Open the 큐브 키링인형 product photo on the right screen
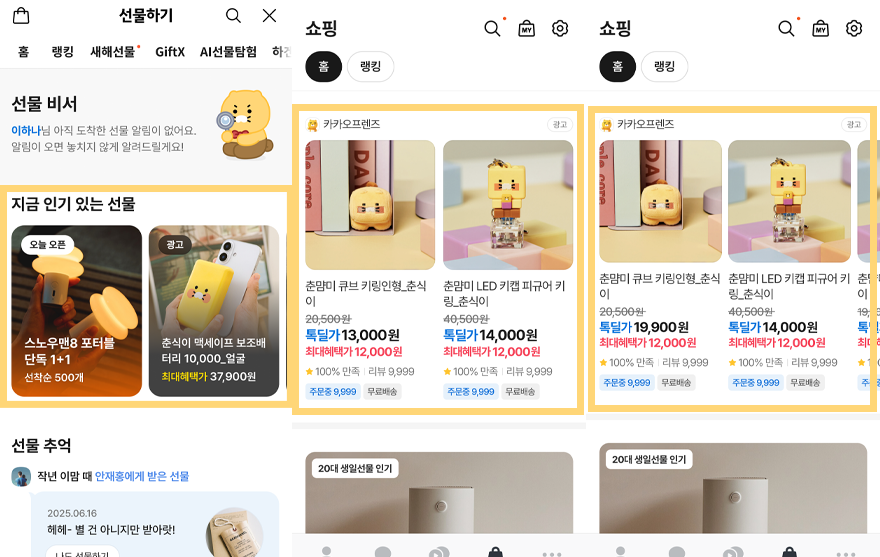The image size is (880, 557). [x=661, y=202]
